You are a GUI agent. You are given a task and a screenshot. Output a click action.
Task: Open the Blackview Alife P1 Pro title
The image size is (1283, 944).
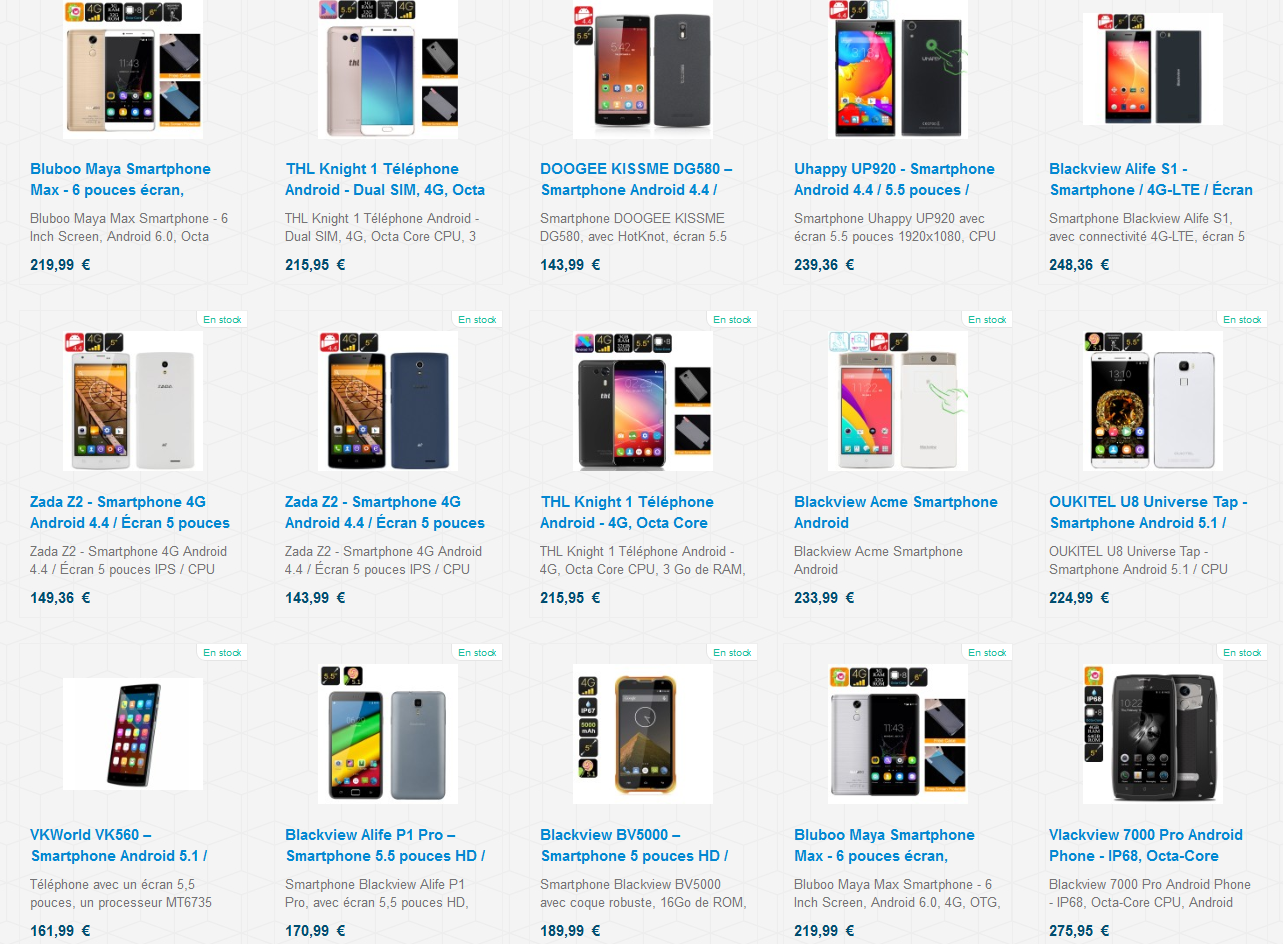[385, 845]
